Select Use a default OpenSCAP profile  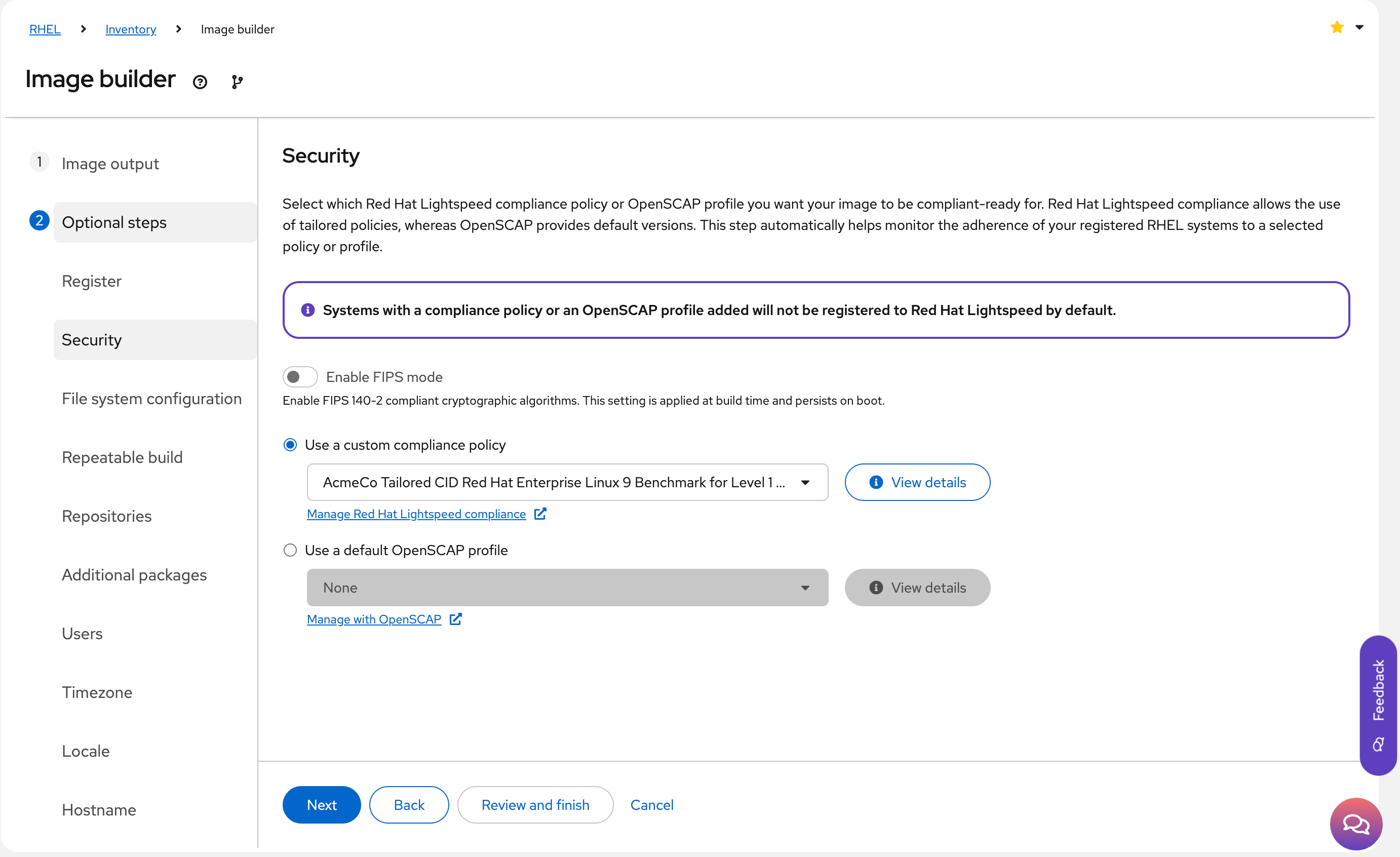290,550
